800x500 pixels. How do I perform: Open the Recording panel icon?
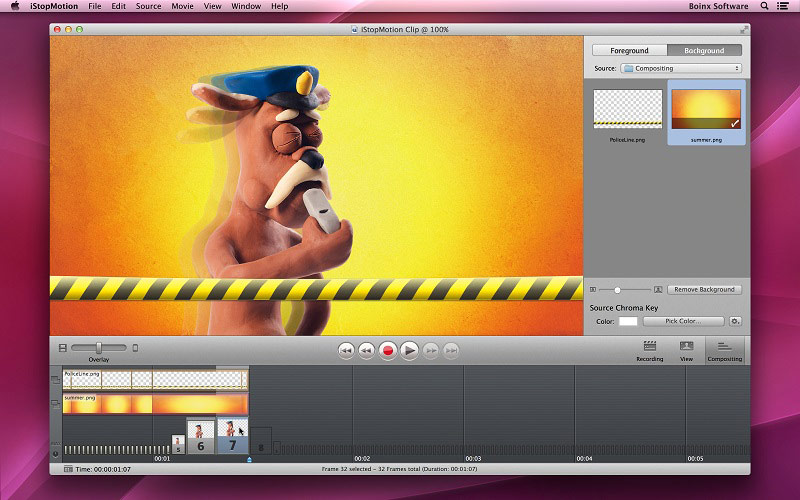pos(649,351)
